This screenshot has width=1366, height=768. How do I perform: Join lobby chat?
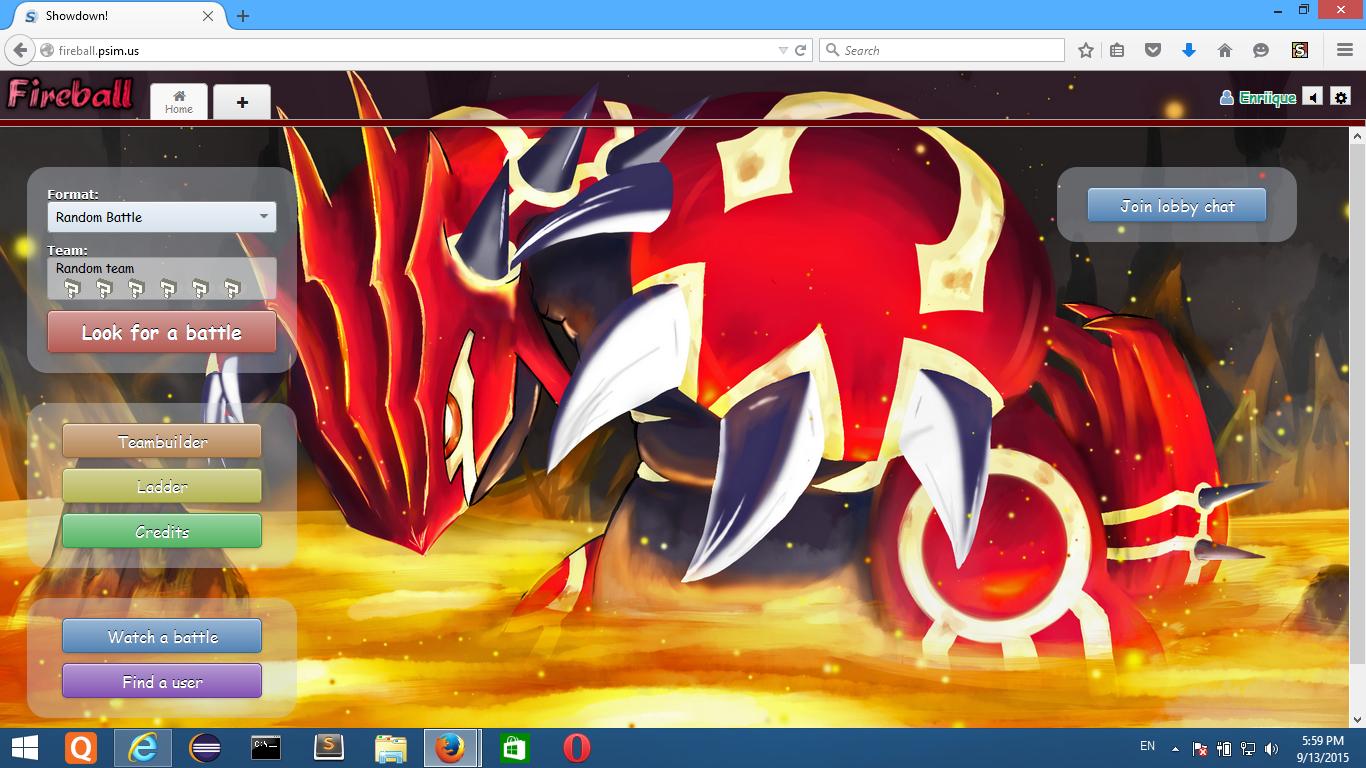click(x=1177, y=205)
